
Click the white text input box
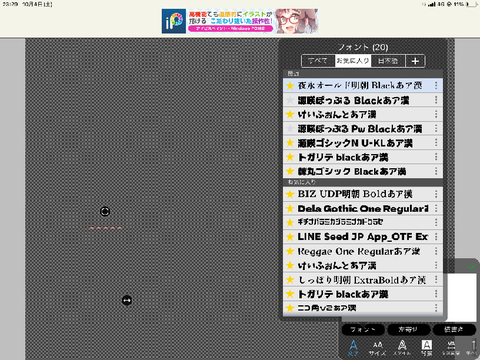click(461, 297)
